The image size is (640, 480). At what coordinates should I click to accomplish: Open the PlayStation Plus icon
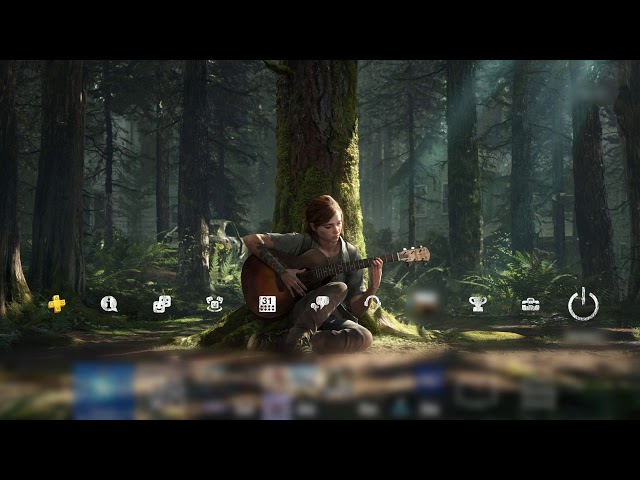(57, 304)
